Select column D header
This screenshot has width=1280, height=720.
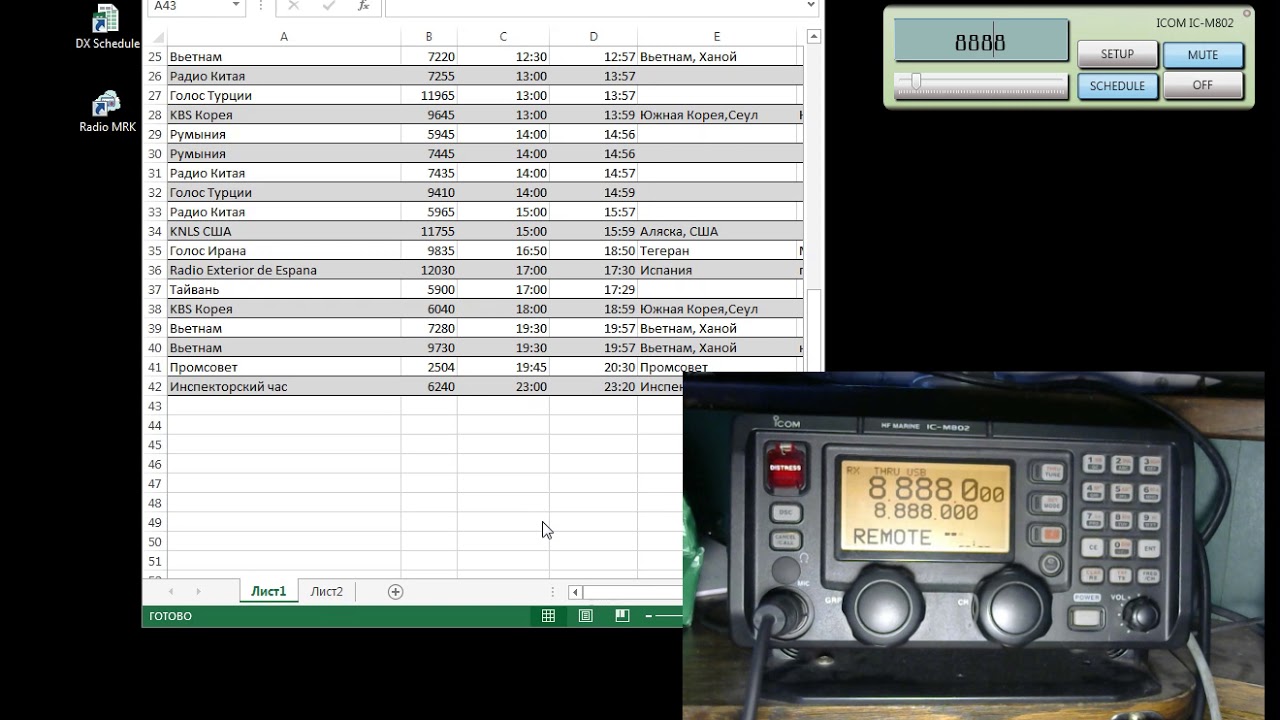pyautogui.click(x=593, y=37)
